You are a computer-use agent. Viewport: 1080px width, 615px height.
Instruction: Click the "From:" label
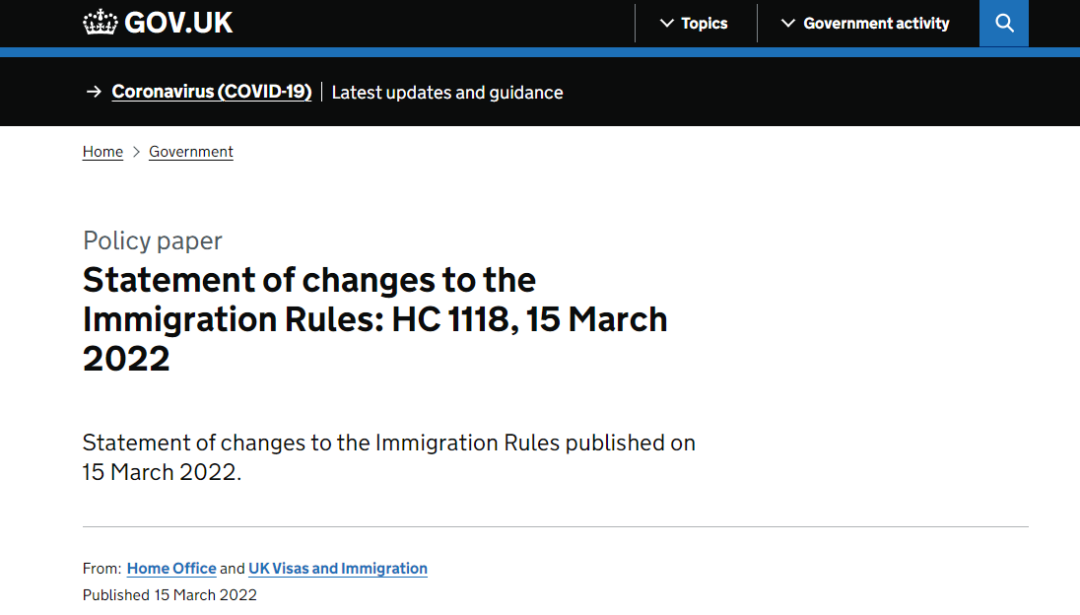(x=102, y=568)
